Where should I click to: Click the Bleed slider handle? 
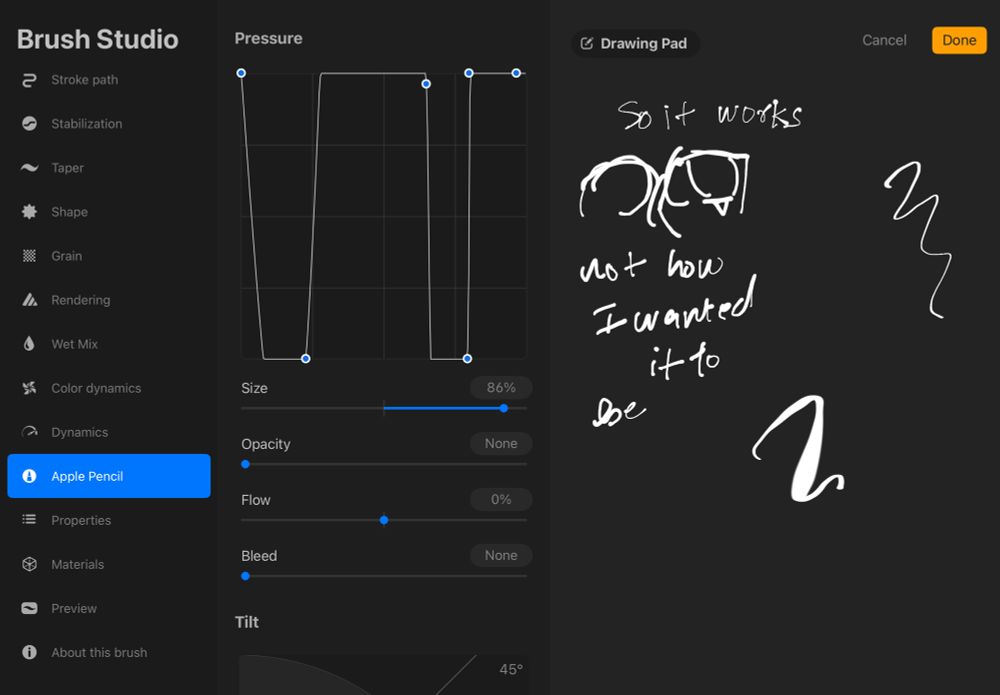(x=246, y=576)
